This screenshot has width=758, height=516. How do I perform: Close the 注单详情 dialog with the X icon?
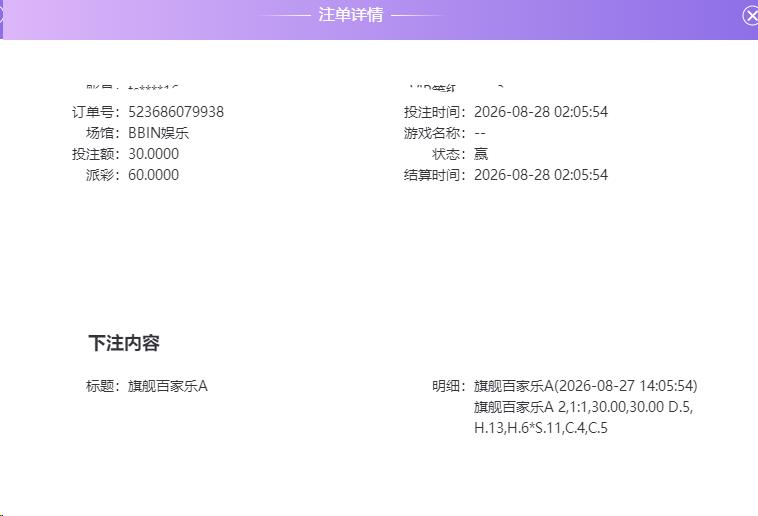click(751, 15)
